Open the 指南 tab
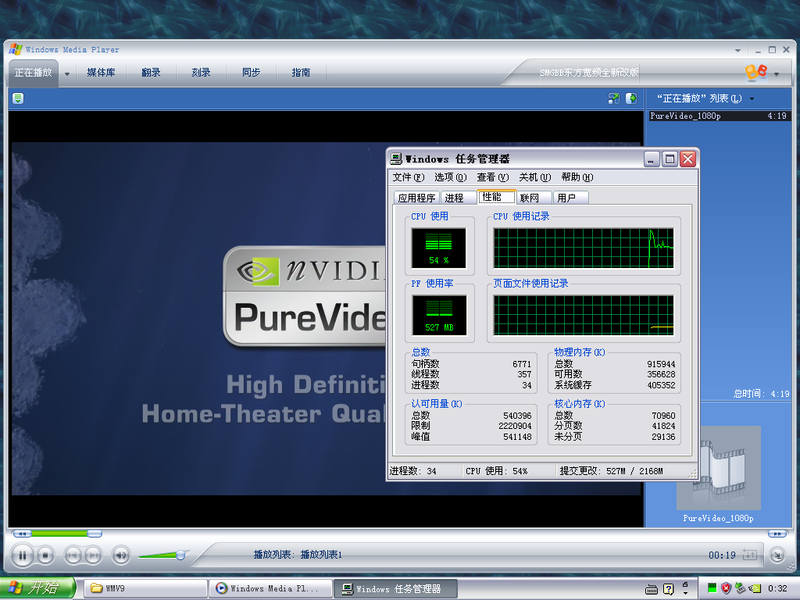Image resolution: width=800 pixels, height=600 pixels. tap(301, 72)
